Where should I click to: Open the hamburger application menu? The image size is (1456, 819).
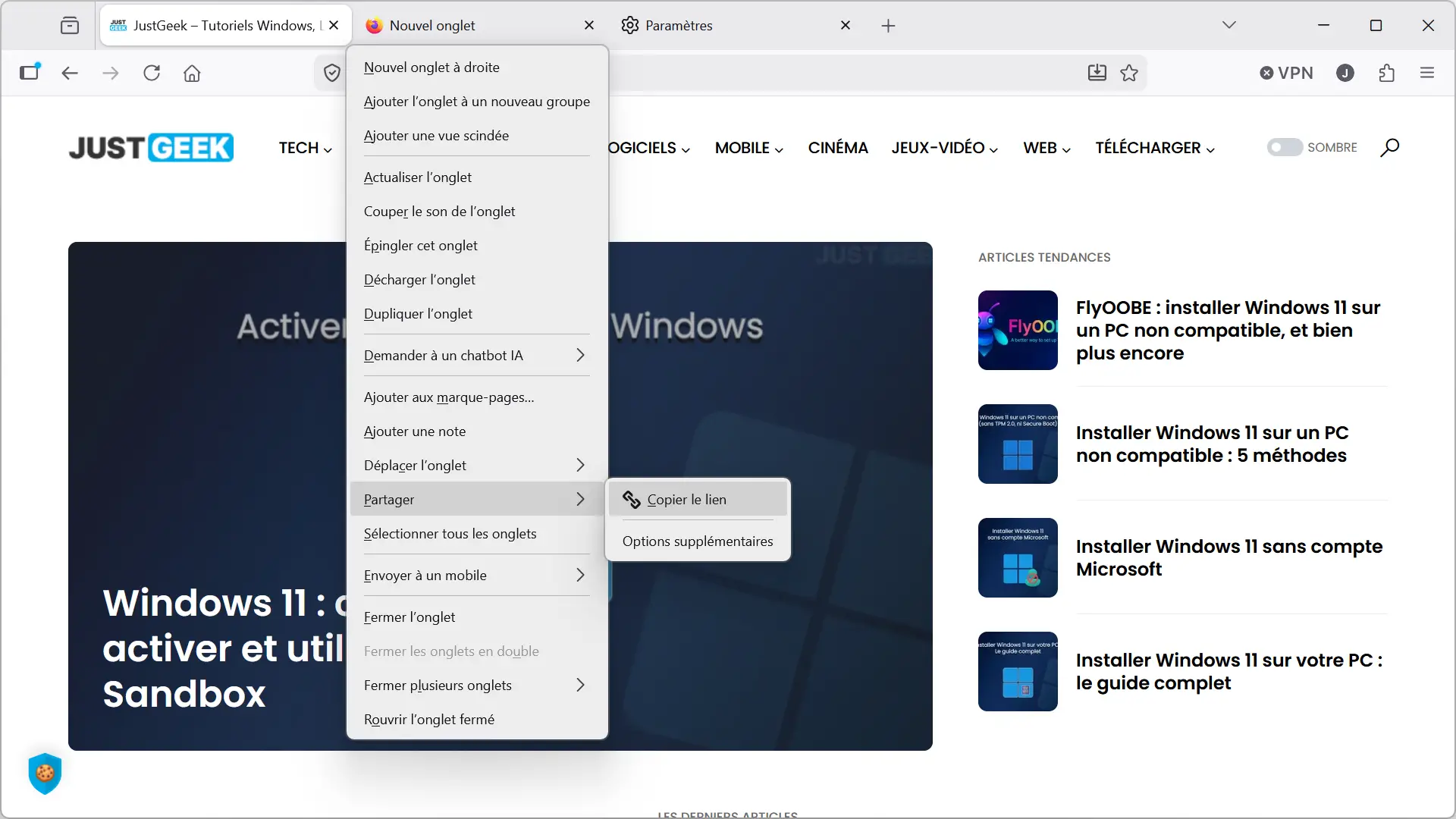coord(1427,73)
